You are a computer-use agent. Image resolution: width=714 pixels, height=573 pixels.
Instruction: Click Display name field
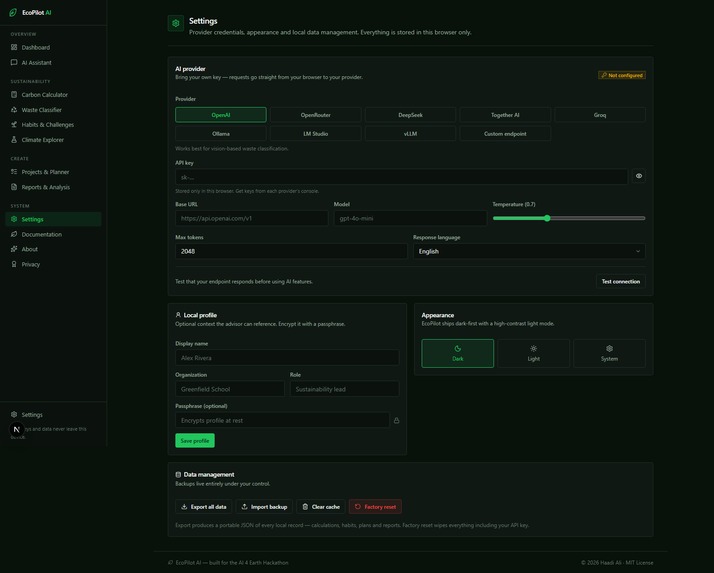[287, 358]
